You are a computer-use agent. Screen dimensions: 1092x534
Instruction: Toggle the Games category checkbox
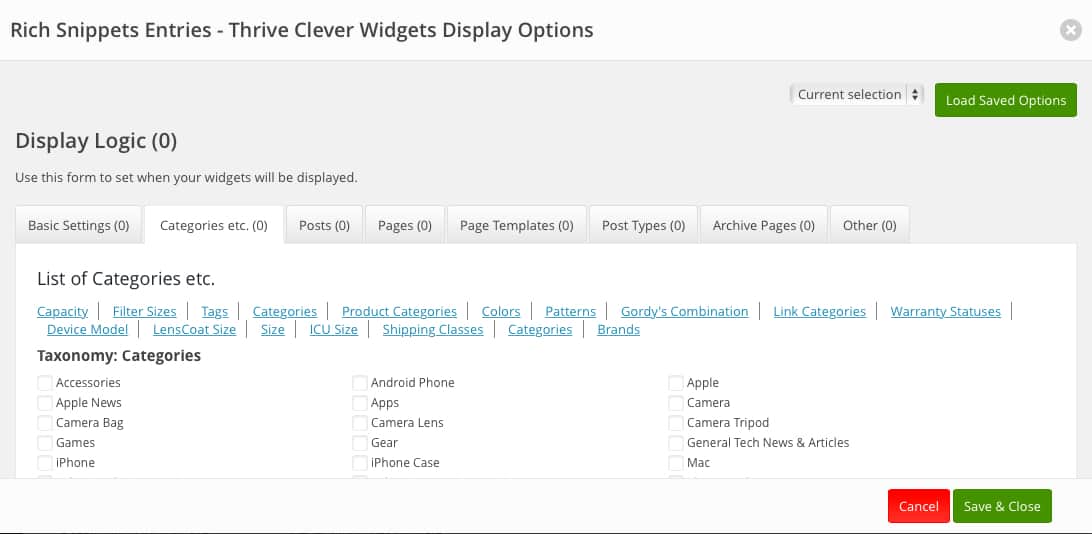coord(45,443)
